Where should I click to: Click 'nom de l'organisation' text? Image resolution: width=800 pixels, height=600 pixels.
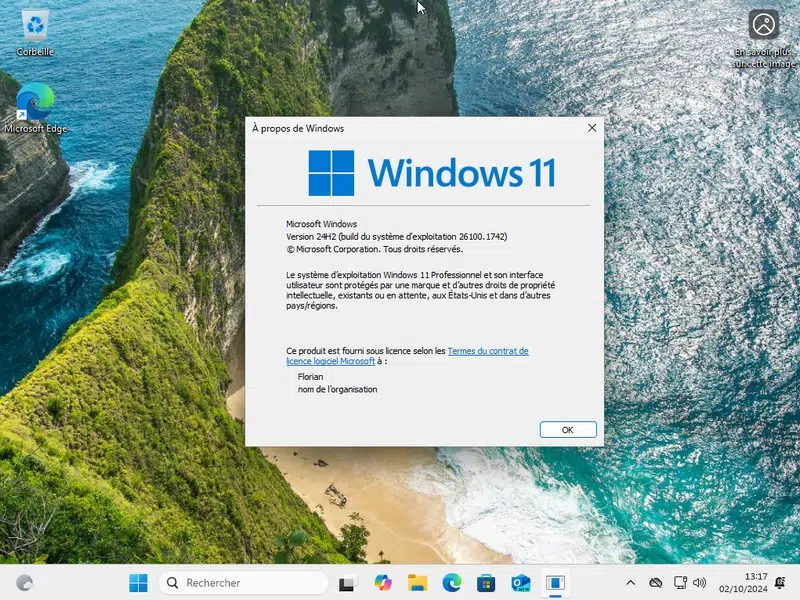[x=337, y=389]
